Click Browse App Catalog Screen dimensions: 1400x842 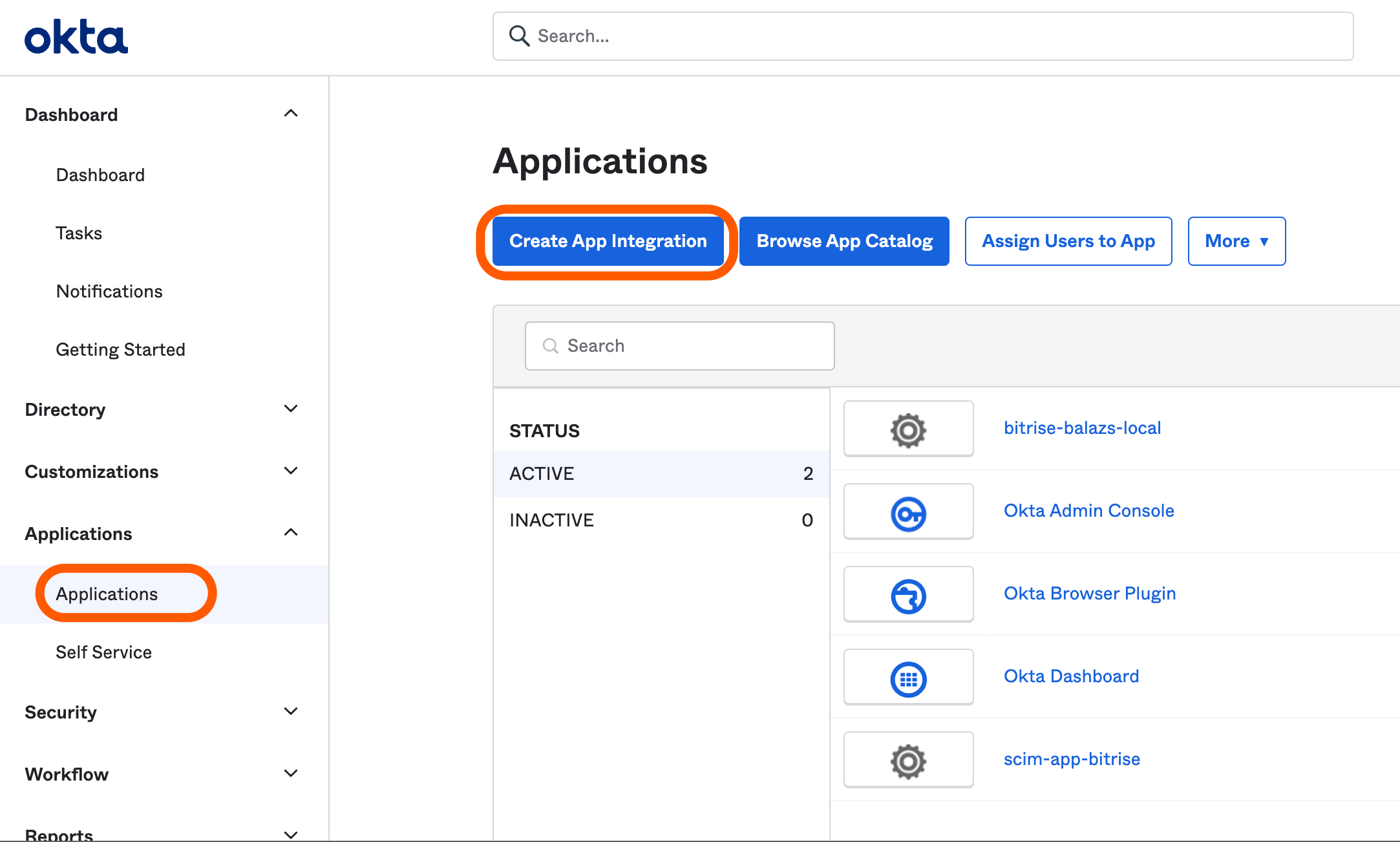pos(843,241)
